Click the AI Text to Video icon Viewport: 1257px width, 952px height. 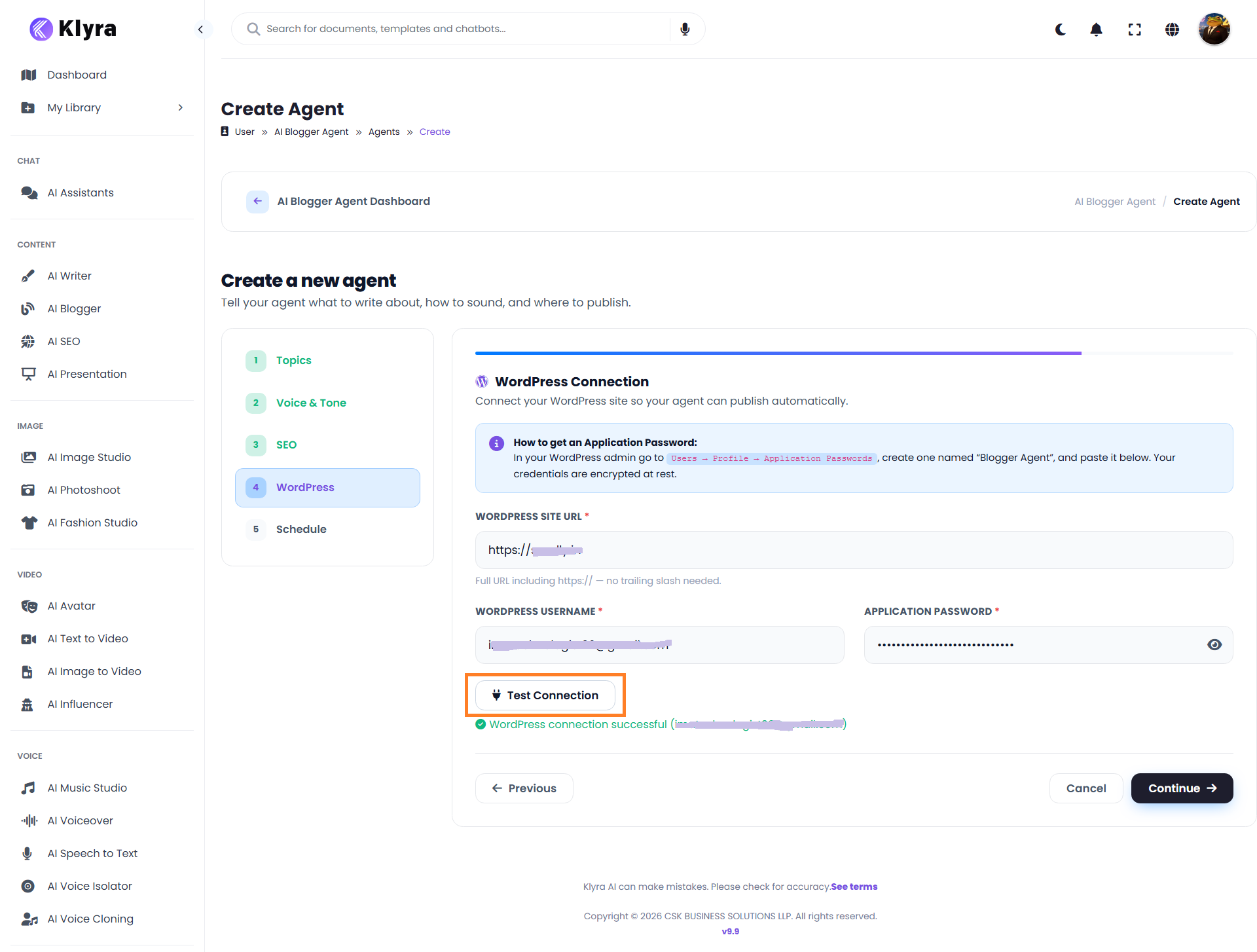(x=29, y=638)
